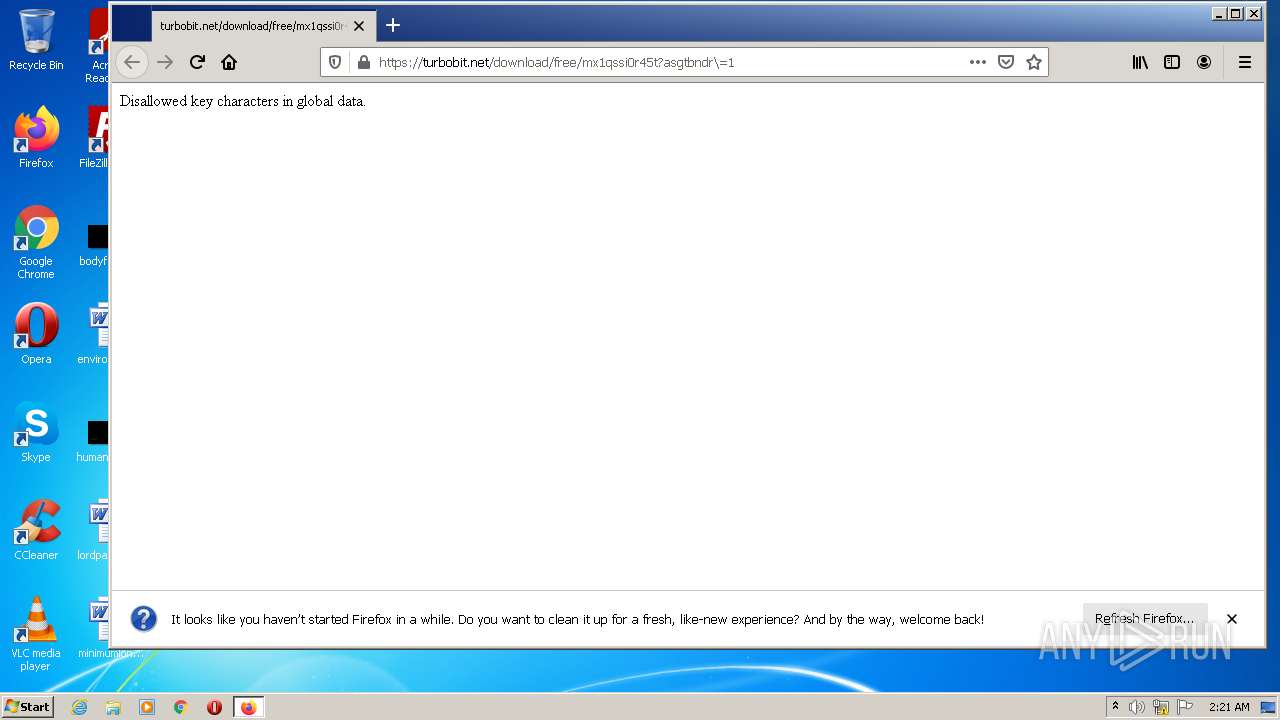The image size is (1280, 720).
Task: Open Firefox account menu
Action: pyautogui.click(x=1204, y=62)
